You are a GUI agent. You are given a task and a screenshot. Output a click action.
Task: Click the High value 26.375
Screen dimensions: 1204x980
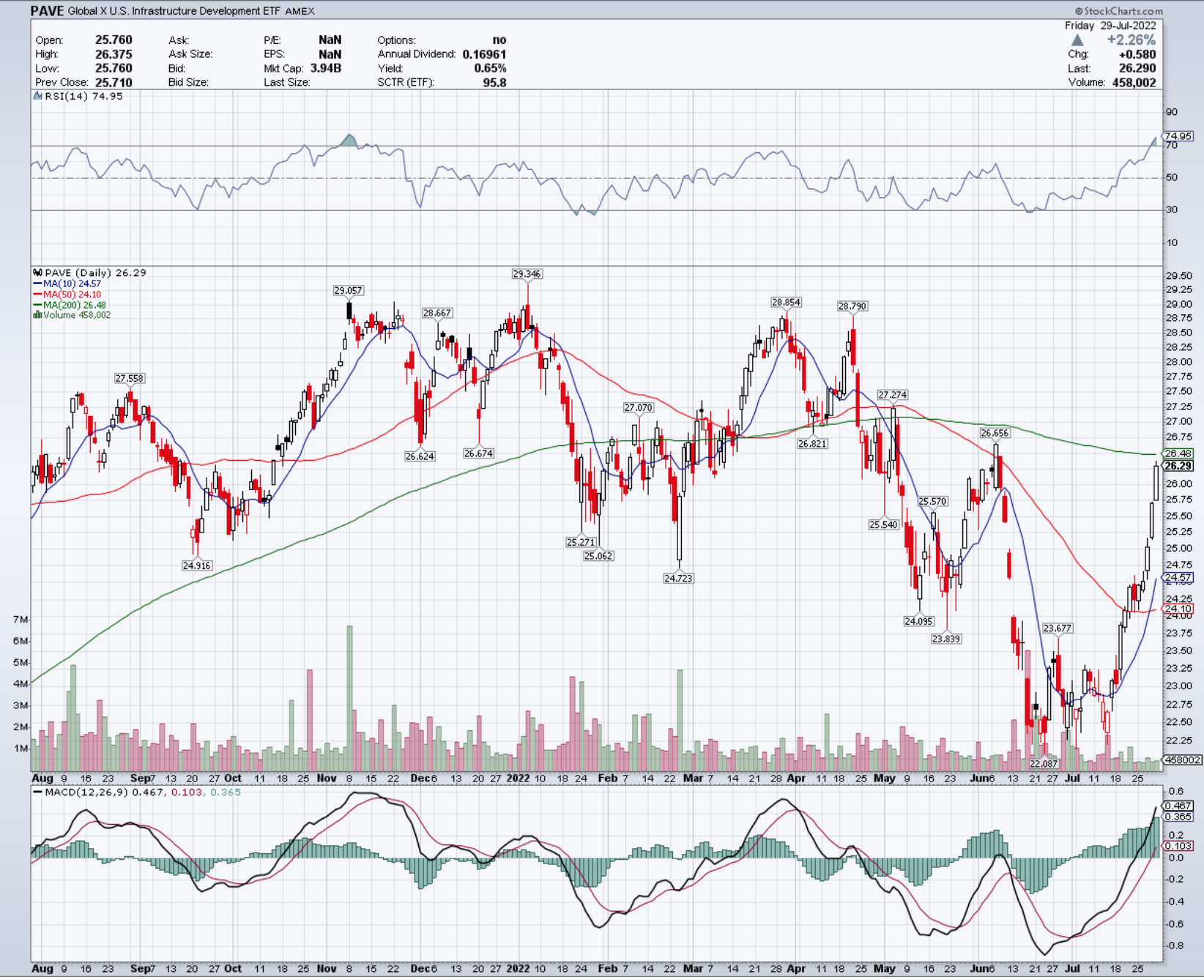(114, 54)
